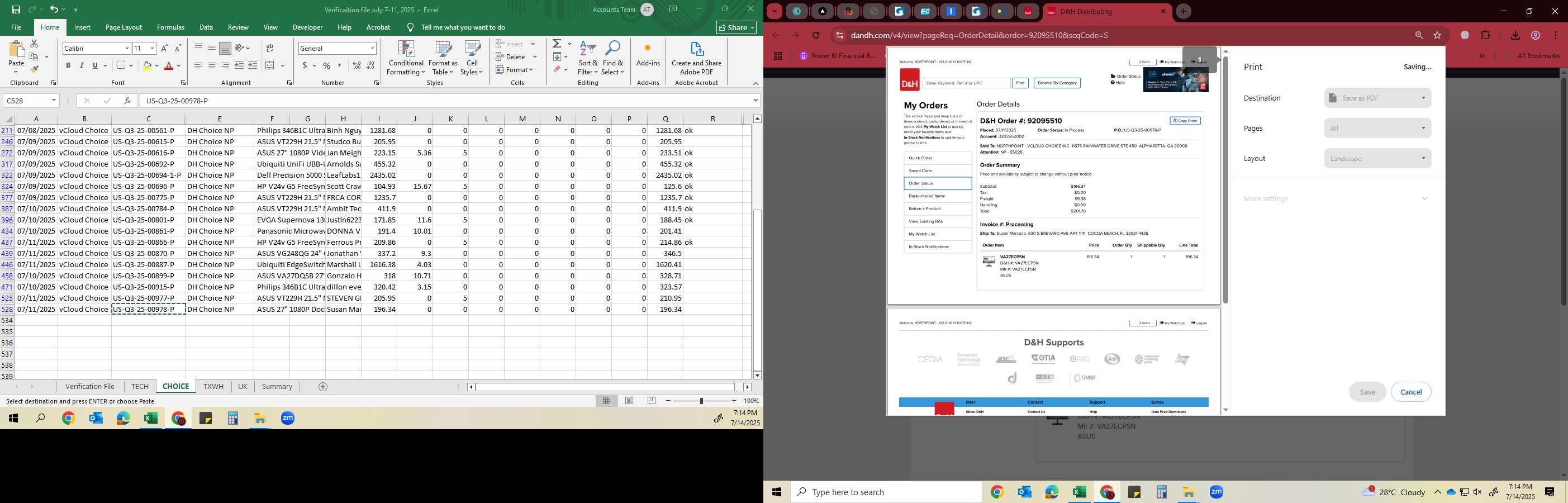Image resolution: width=1568 pixels, height=503 pixels.
Task: Open the Destination Save as PDF dropdown
Action: (1377, 98)
